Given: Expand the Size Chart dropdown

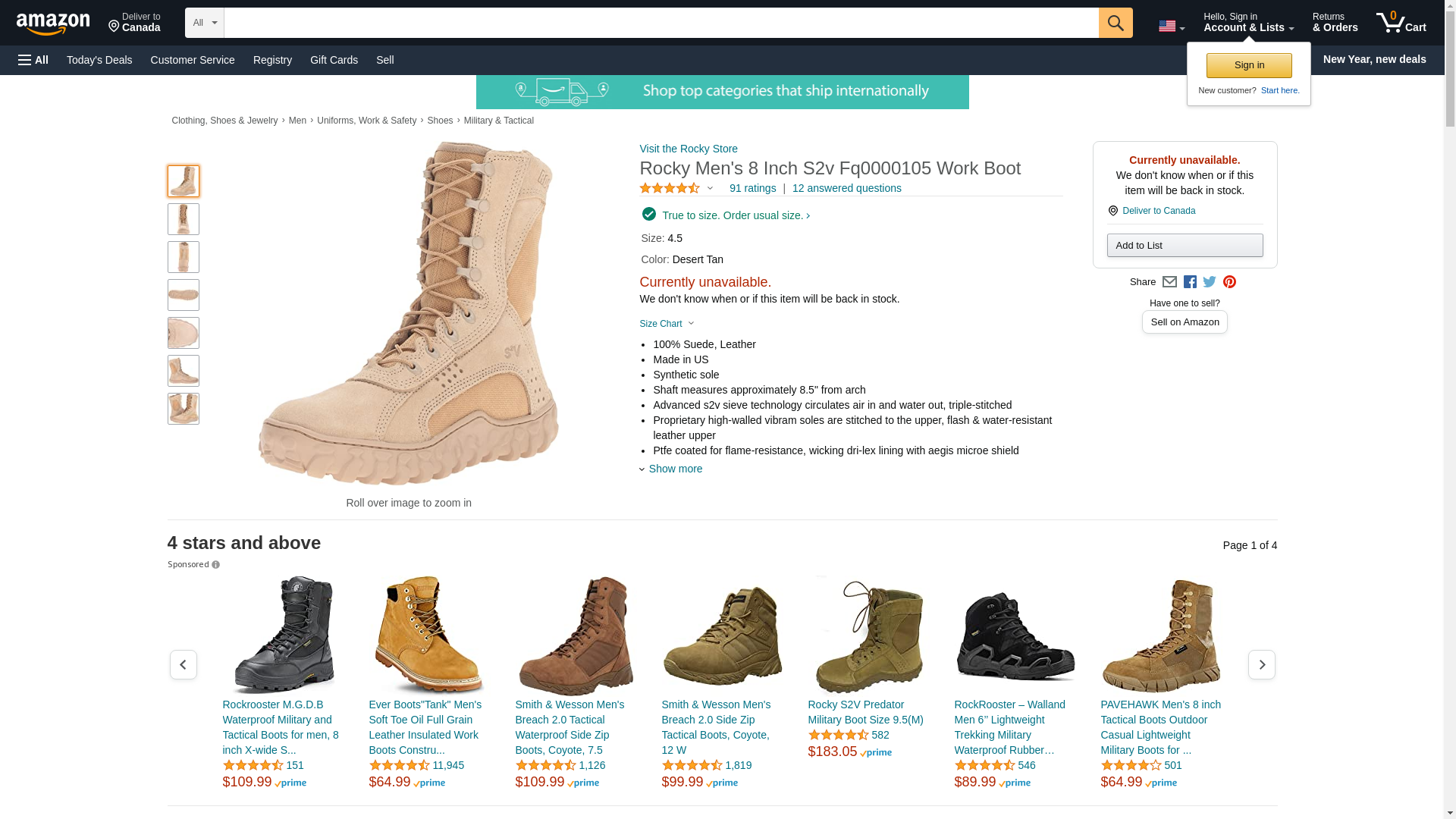Looking at the screenshot, I should tap(667, 324).
